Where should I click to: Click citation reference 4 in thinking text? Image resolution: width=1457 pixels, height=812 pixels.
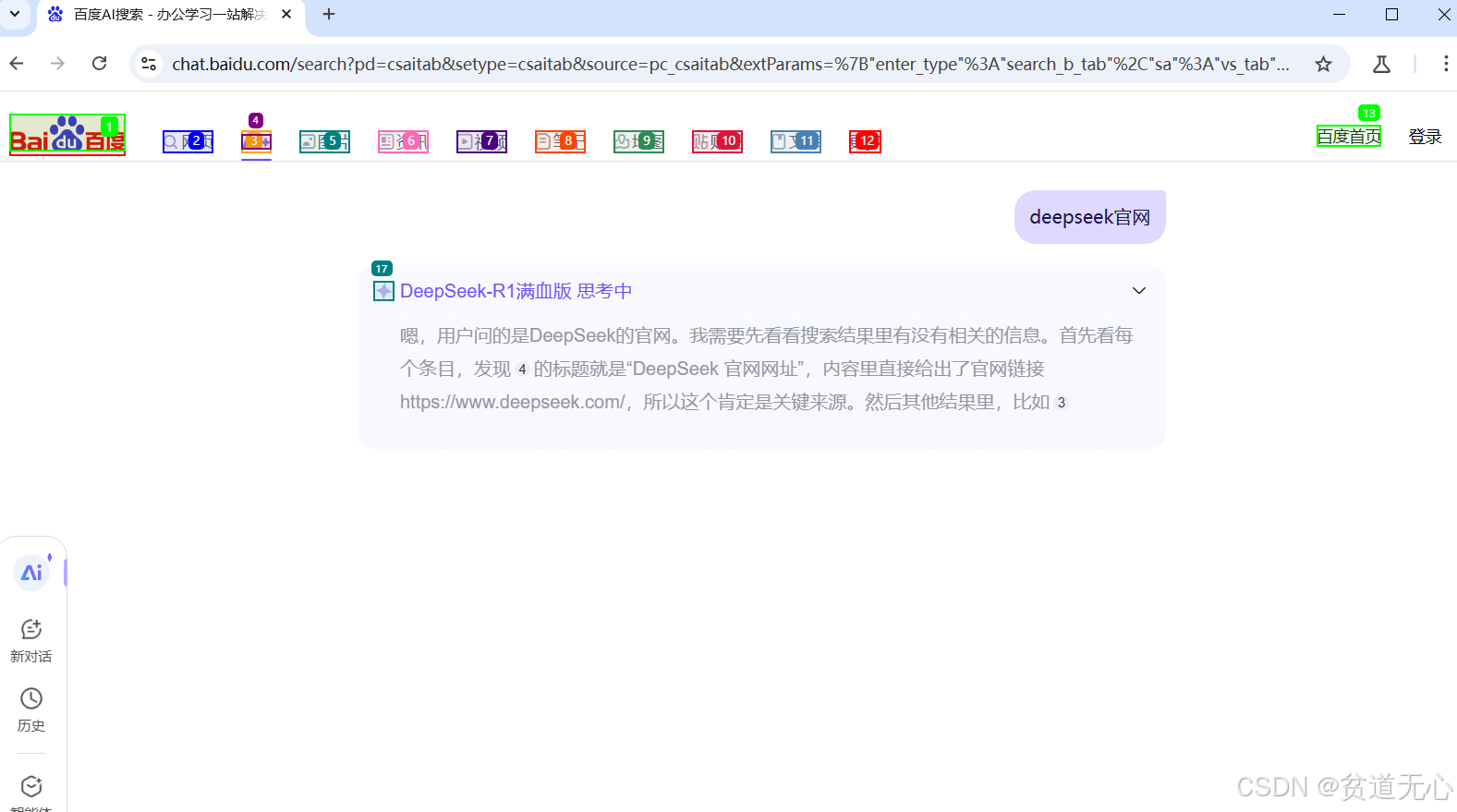pyautogui.click(x=522, y=370)
